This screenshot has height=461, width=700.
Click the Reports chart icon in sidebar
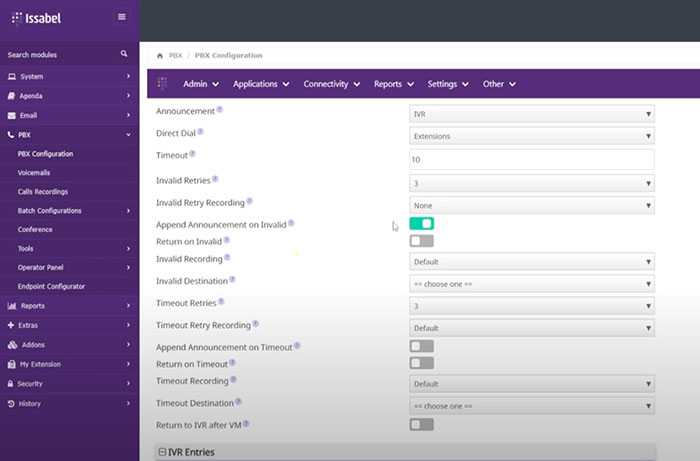point(12,306)
